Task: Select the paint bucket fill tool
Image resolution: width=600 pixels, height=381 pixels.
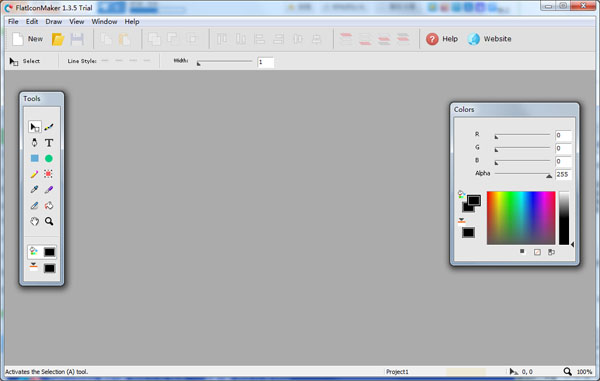Action: point(49,205)
